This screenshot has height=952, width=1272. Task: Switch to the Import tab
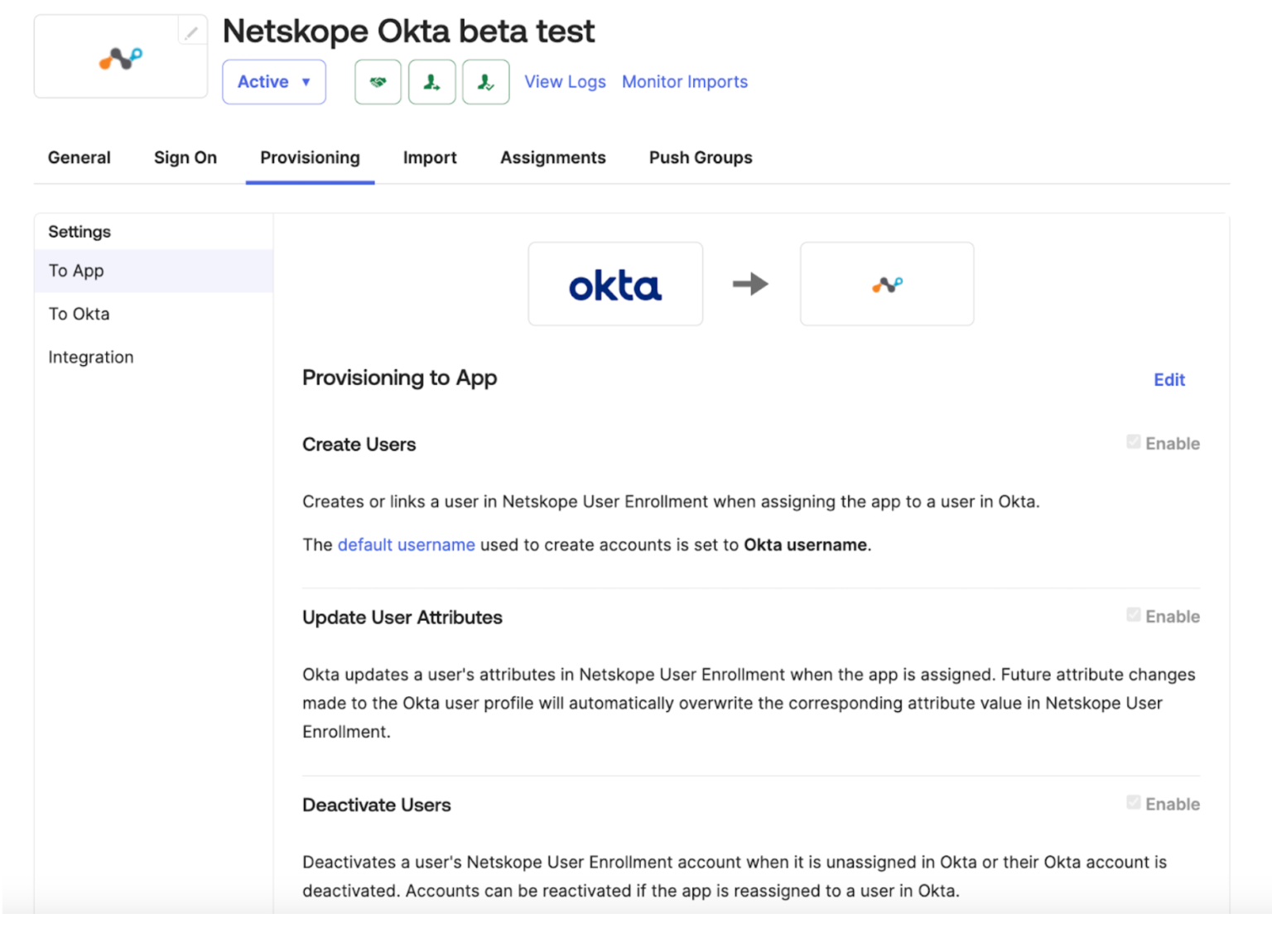430,157
